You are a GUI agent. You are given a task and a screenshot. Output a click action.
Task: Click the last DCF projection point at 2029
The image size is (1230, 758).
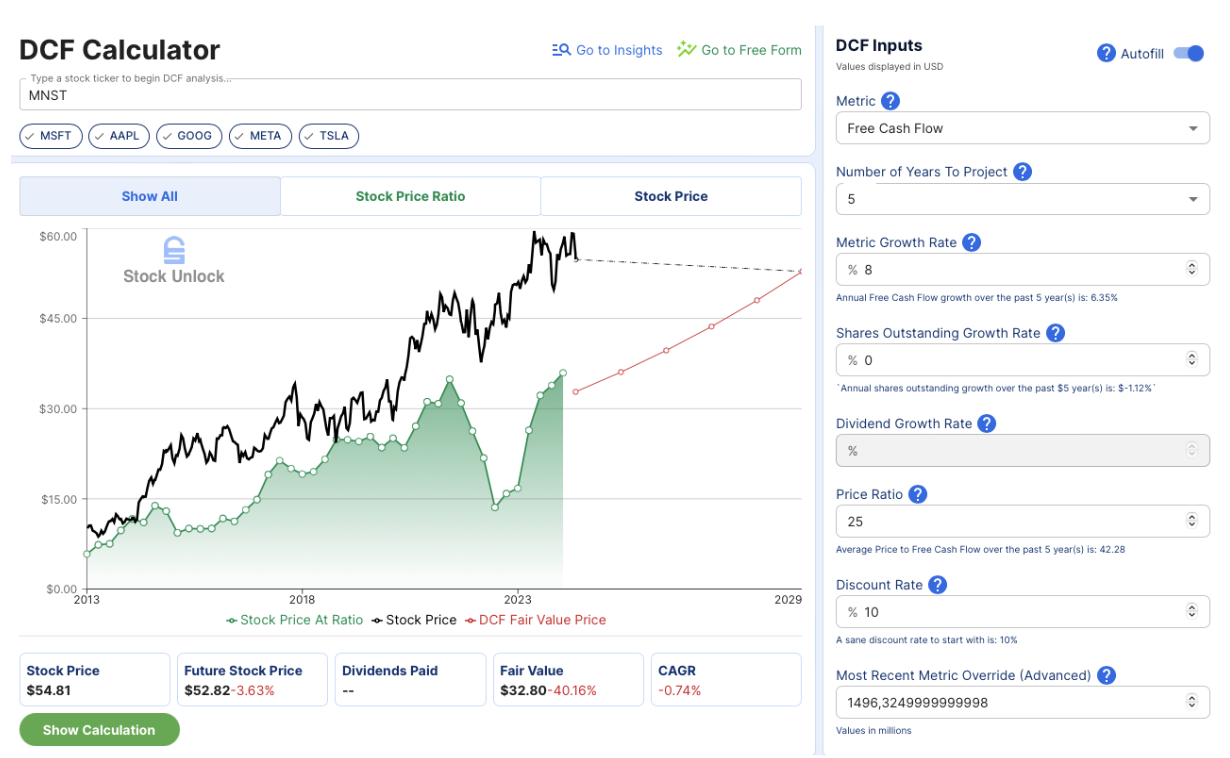pyautogui.click(x=800, y=271)
